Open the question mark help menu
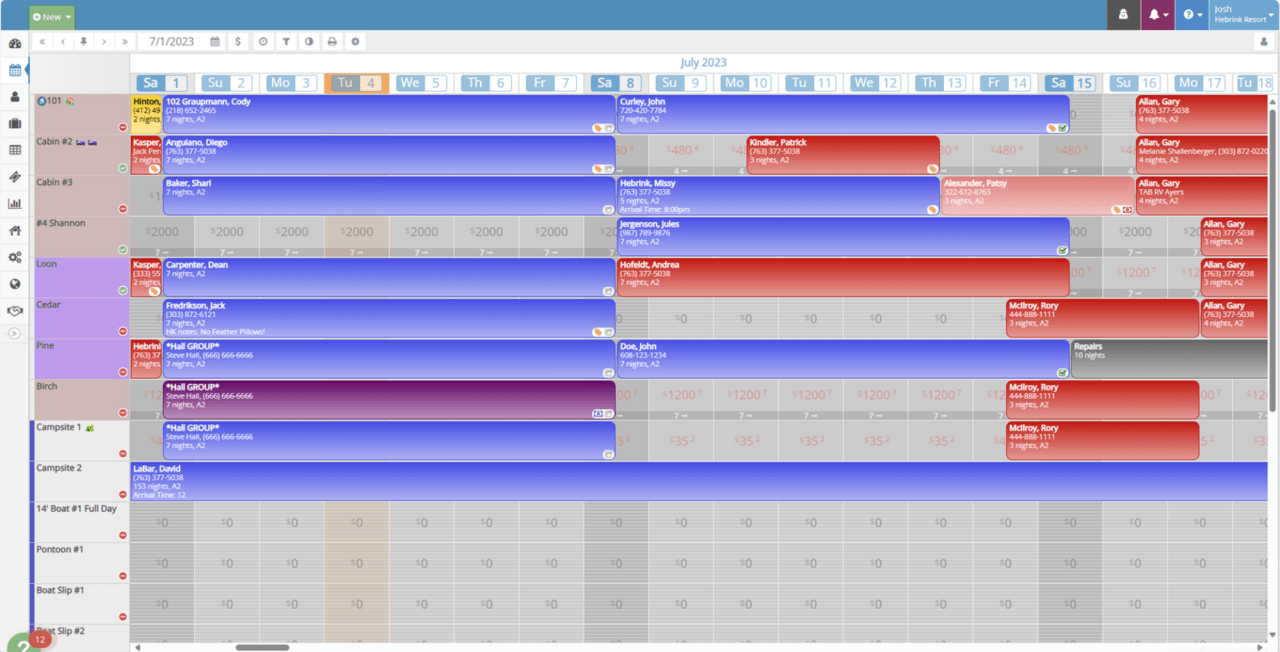 [x=1189, y=14]
